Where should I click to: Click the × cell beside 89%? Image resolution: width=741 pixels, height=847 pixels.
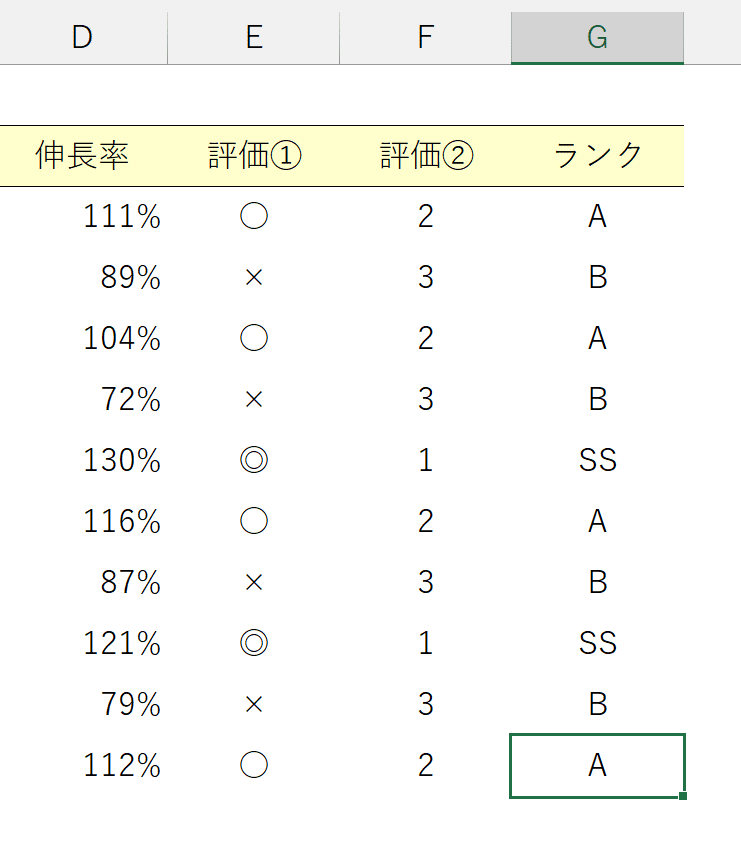[x=254, y=278]
